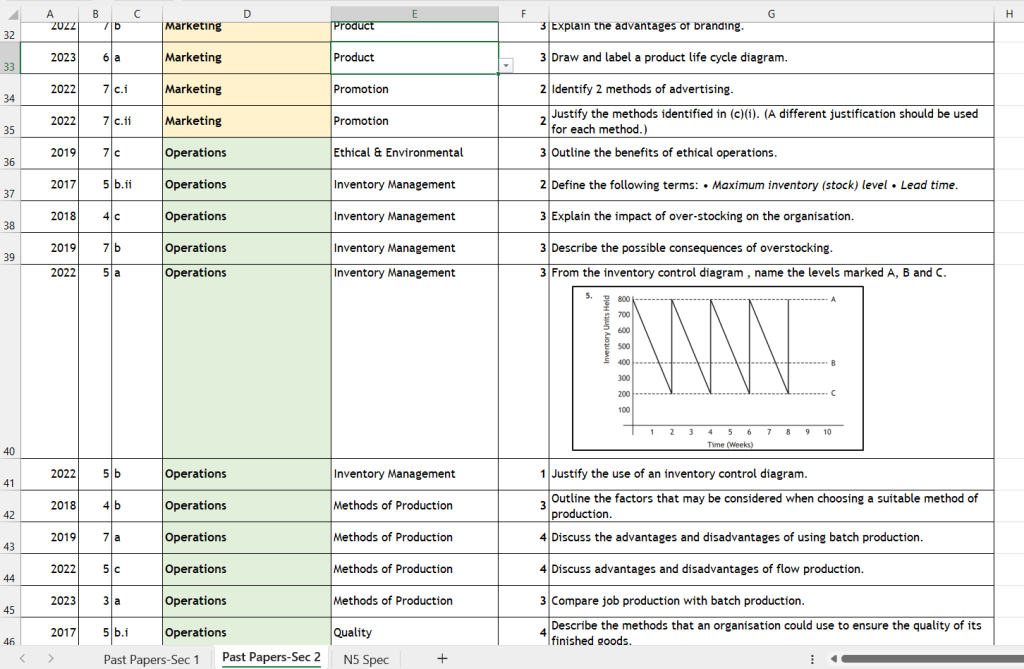1024x669 pixels.
Task: Switch to Past Papers-Sec 1 tab
Action: [x=151, y=659]
